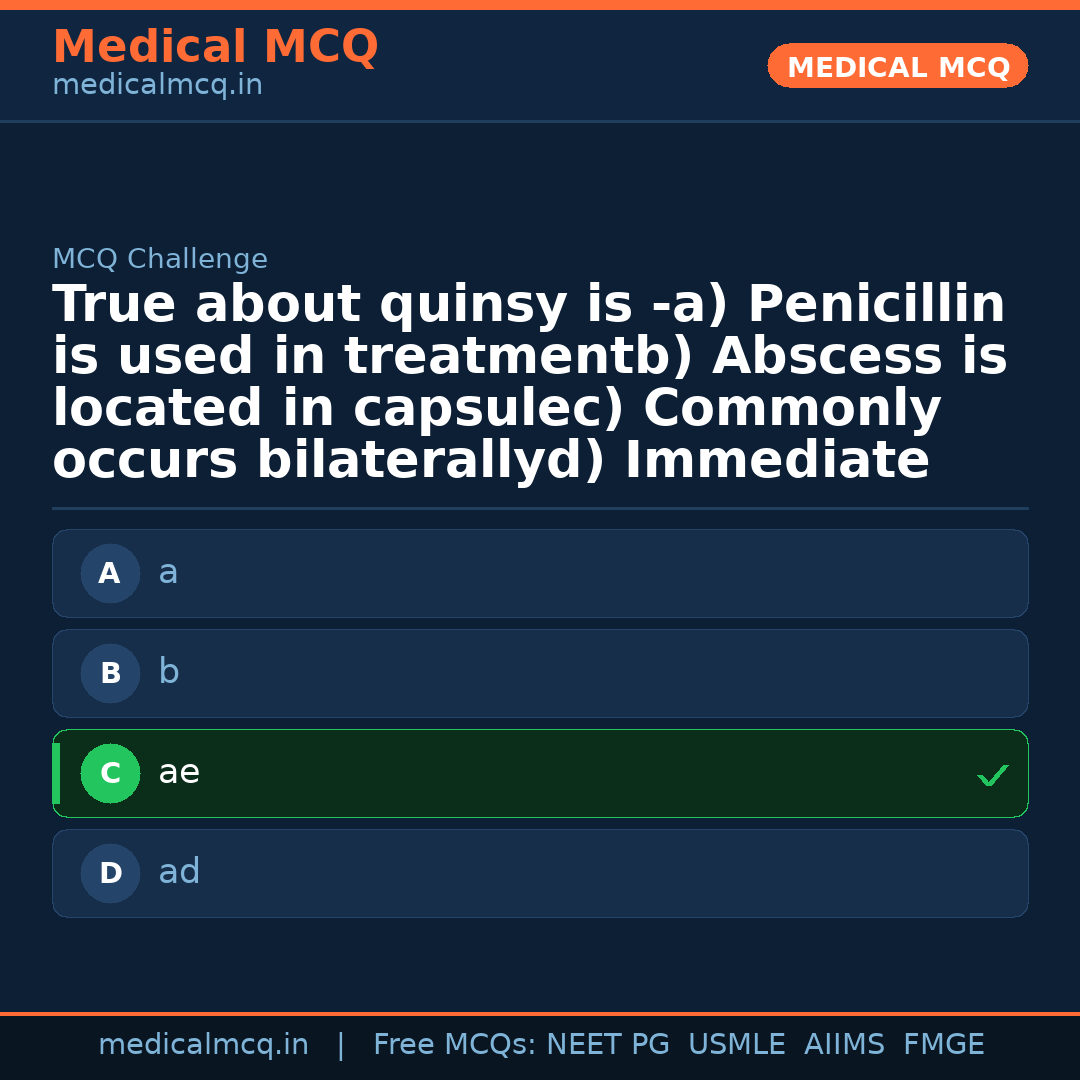The width and height of the screenshot is (1080, 1080).
Task: Open the MCQ Challenge section label
Action: (160, 258)
